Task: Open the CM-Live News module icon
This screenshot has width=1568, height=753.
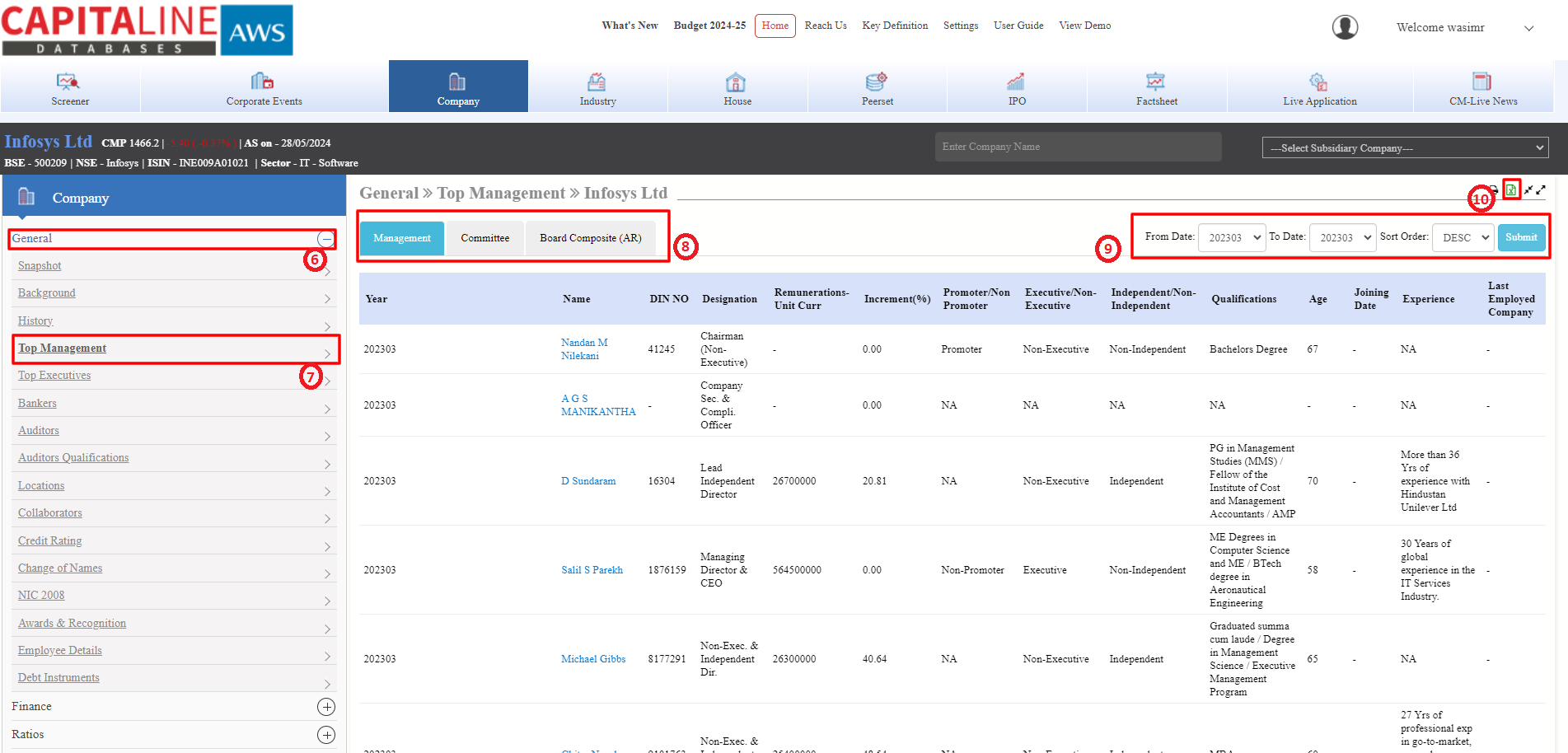Action: click(x=1481, y=82)
